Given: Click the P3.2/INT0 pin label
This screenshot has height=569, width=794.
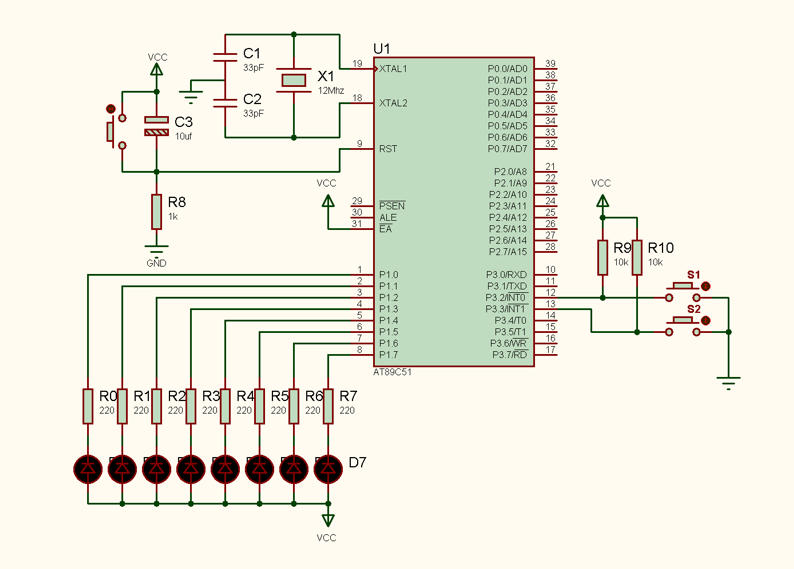Looking at the screenshot, I should 507,298.
